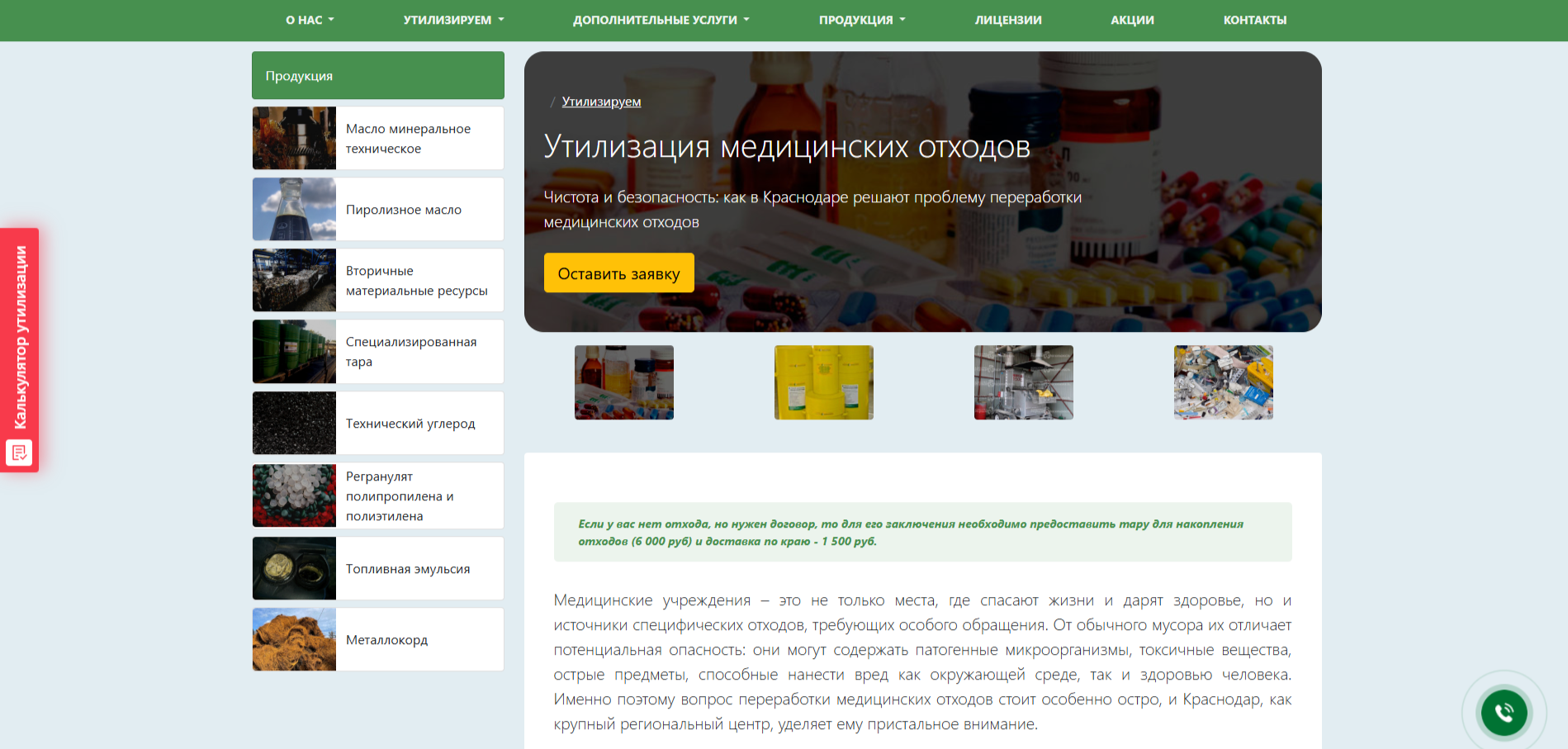The height and width of the screenshot is (749, 1568).
Task: Expand the УТИЛИЗИРУЕМ dropdown menu
Action: point(453,20)
